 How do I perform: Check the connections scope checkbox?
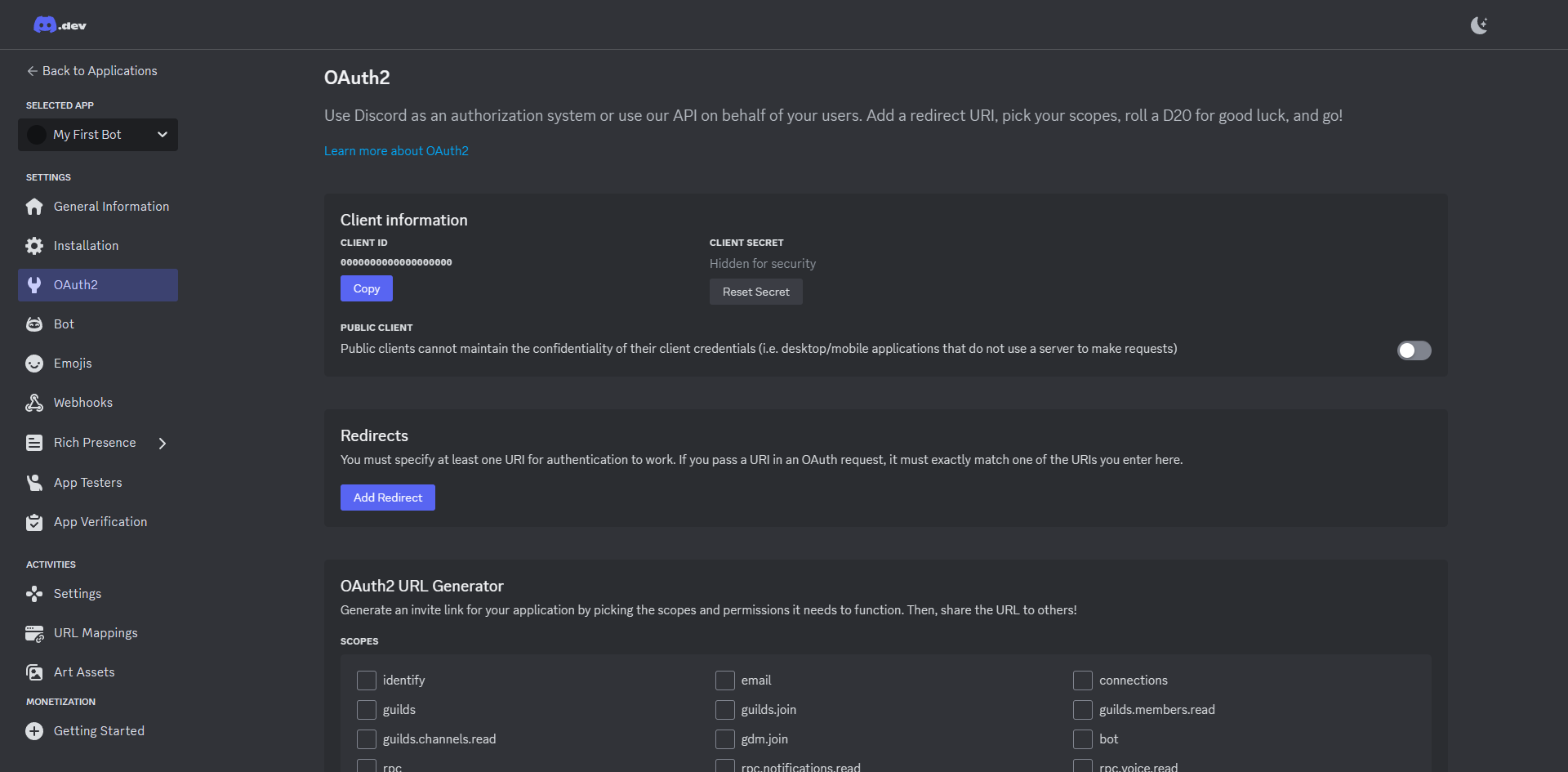(1083, 681)
